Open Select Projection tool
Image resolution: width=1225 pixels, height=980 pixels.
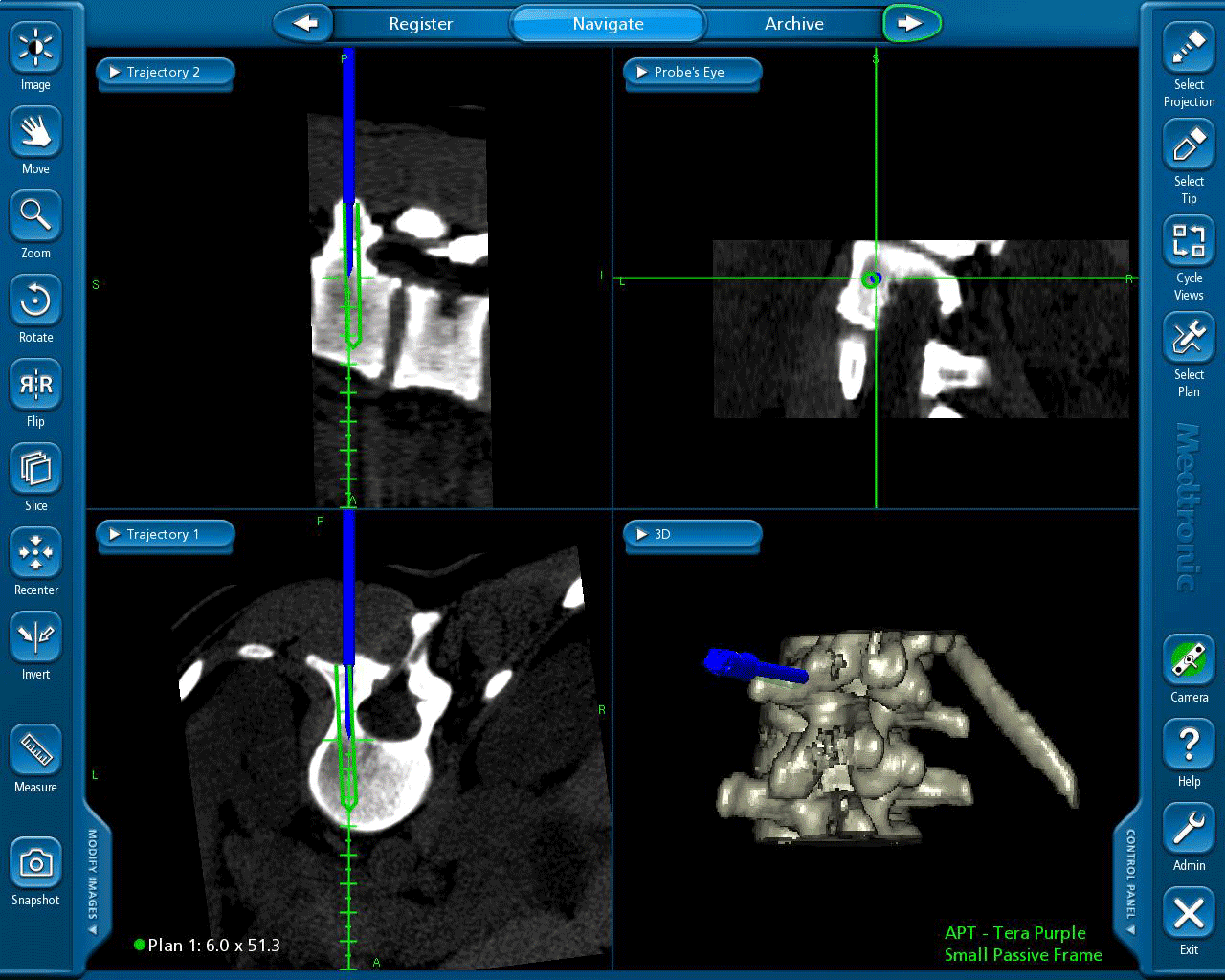(1189, 48)
